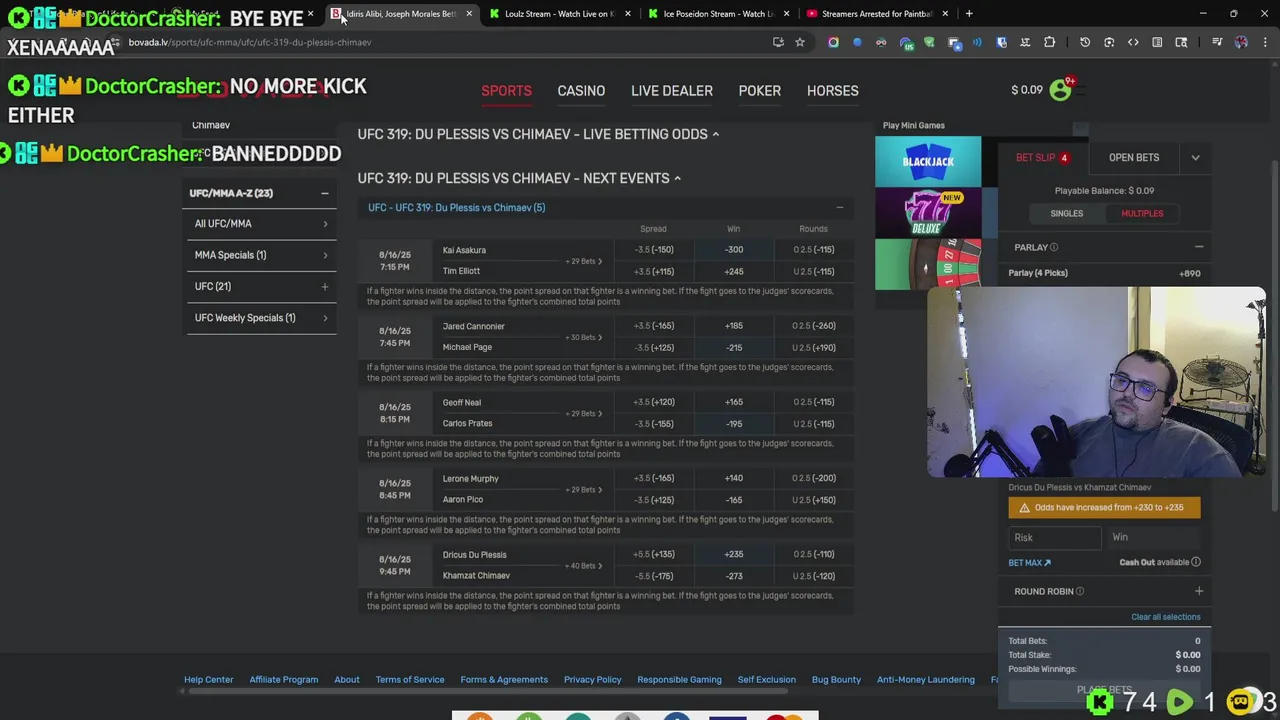Switch to Loulz Stream browser tab

coord(560,14)
